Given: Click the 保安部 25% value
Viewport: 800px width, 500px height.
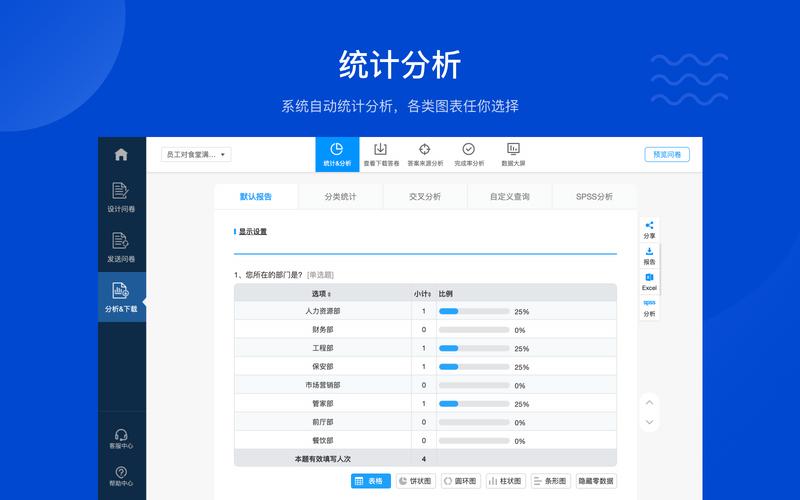Looking at the screenshot, I should 521,367.
